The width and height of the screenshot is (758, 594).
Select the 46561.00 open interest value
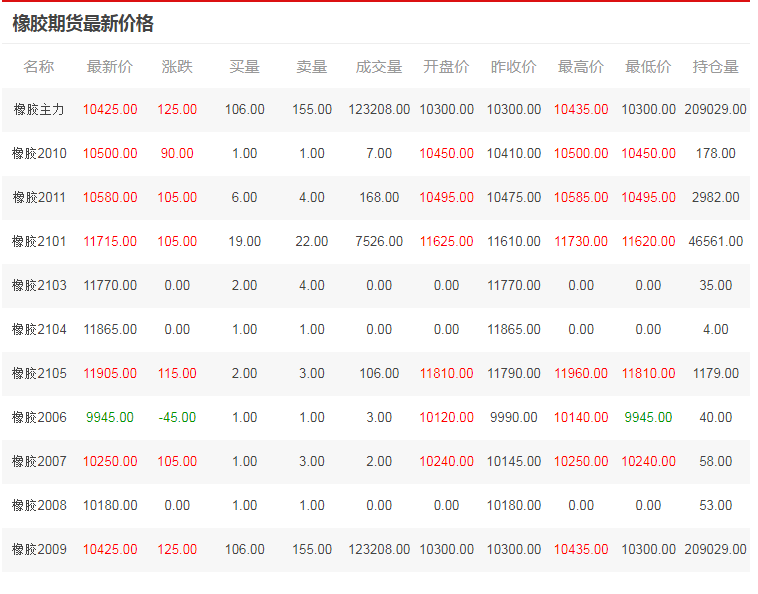[x=715, y=241]
